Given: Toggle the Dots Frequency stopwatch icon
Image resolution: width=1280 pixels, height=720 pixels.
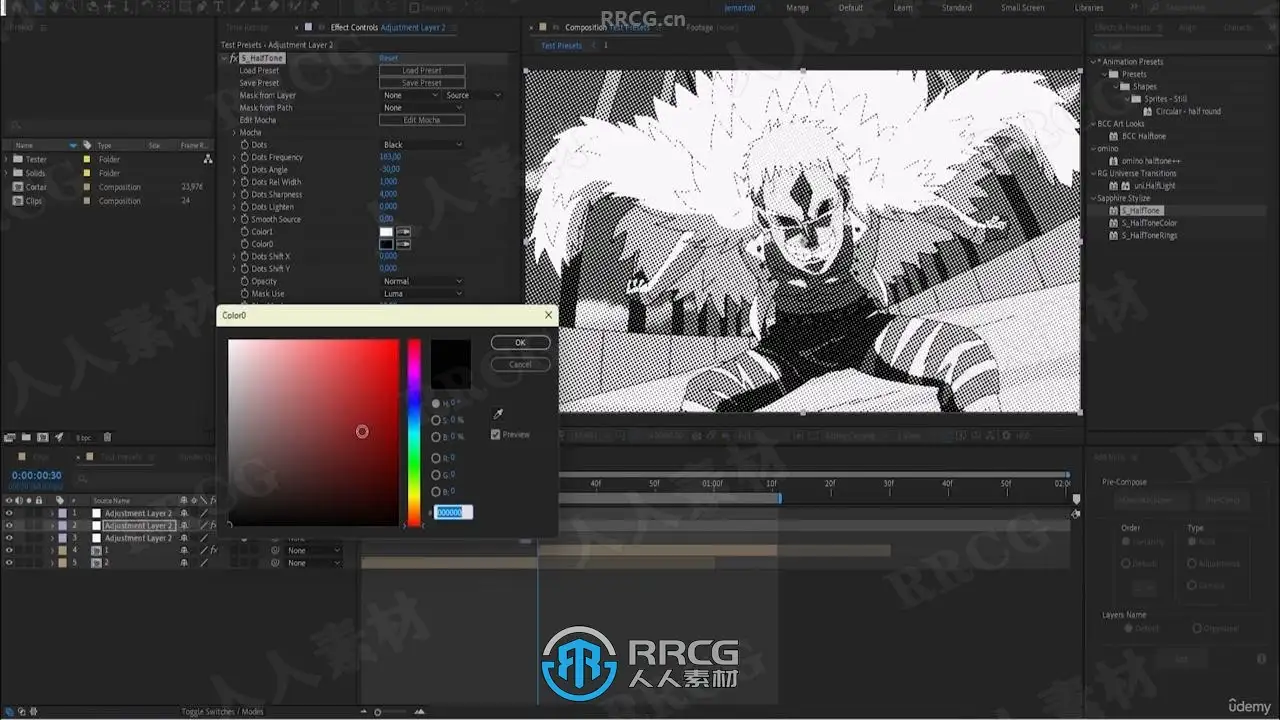Looking at the screenshot, I should (245, 157).
